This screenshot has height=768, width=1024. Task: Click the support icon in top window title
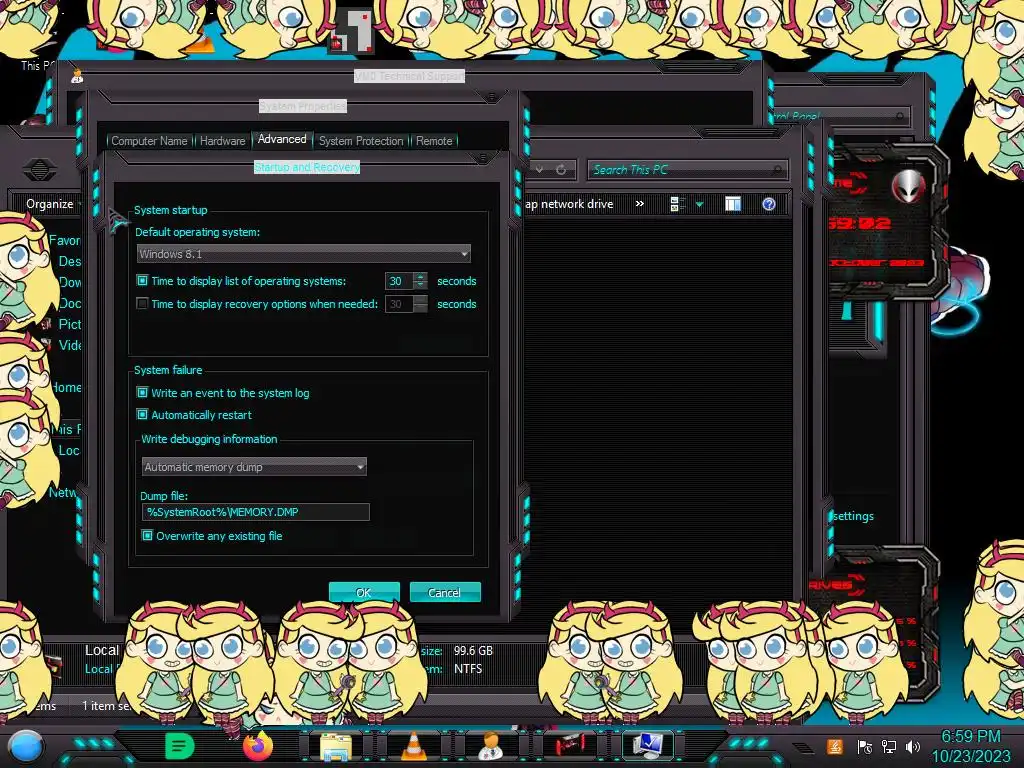(x=77, y=76)
